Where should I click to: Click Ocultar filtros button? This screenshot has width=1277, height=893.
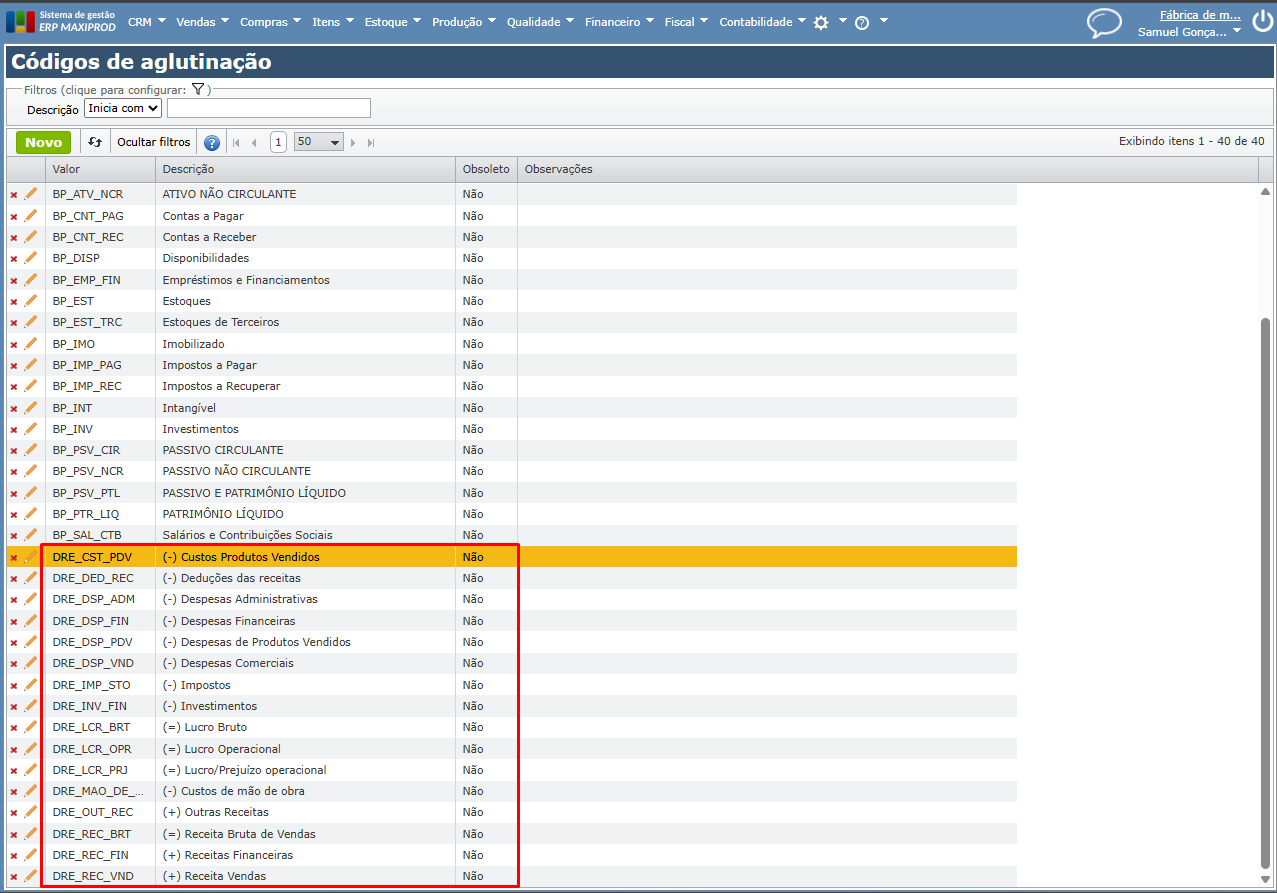pyautogui.click(x=153, y=142)
